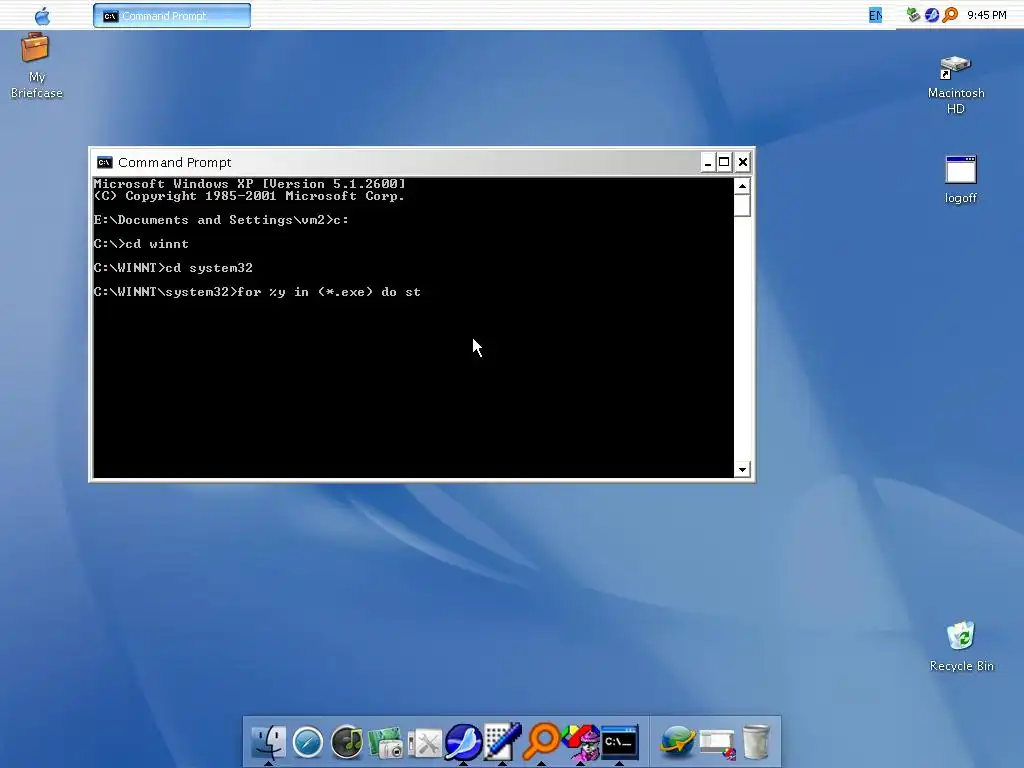
Task: Minimize the Command Prompt window
Action: click(707, 163)
